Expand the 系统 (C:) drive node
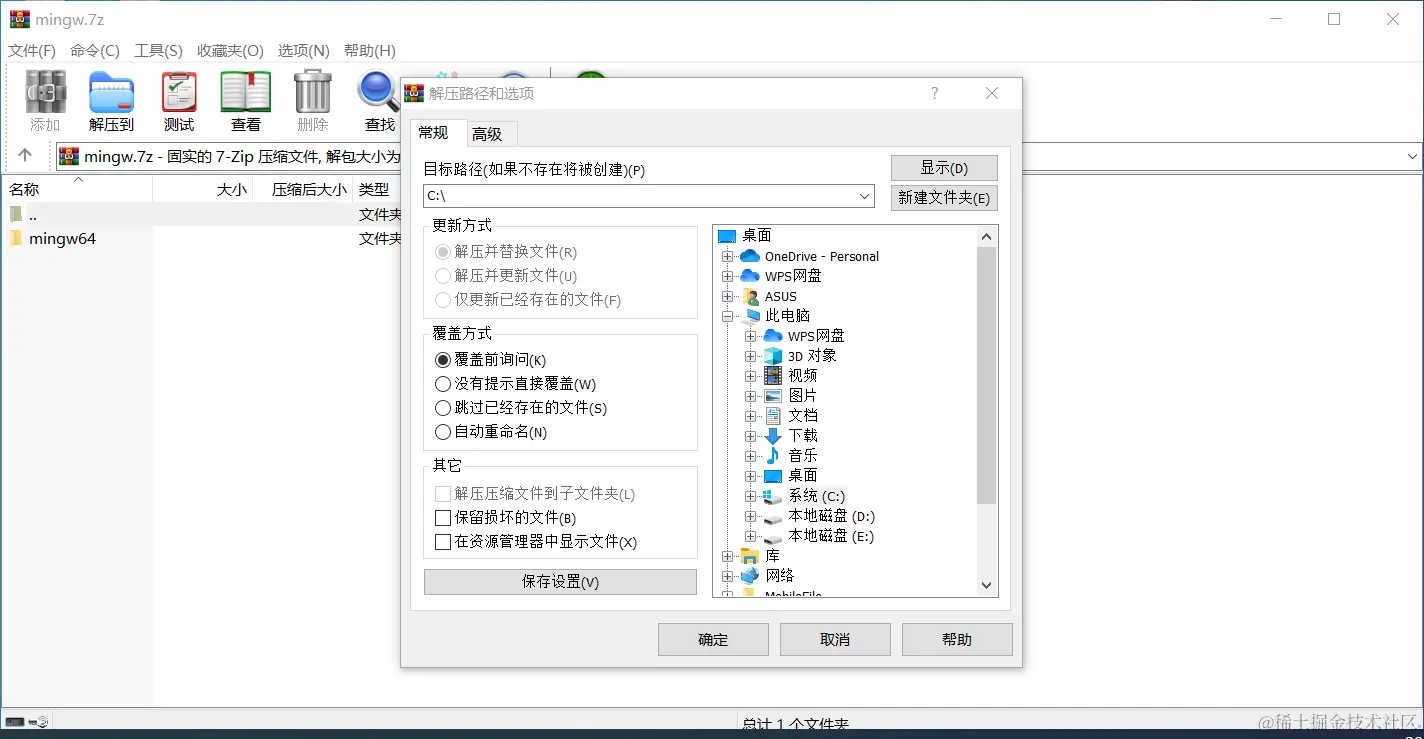1424x739 pixels. tap(750, 496)
